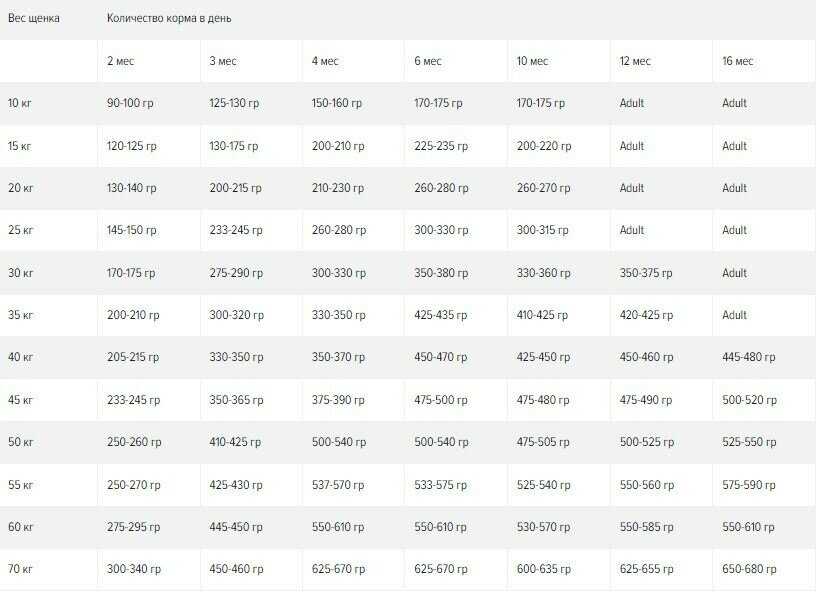Select the "500-520 гр" cell
Image resolution: width=816 pixels, height=592 pixels.
(x=749, y=400)
